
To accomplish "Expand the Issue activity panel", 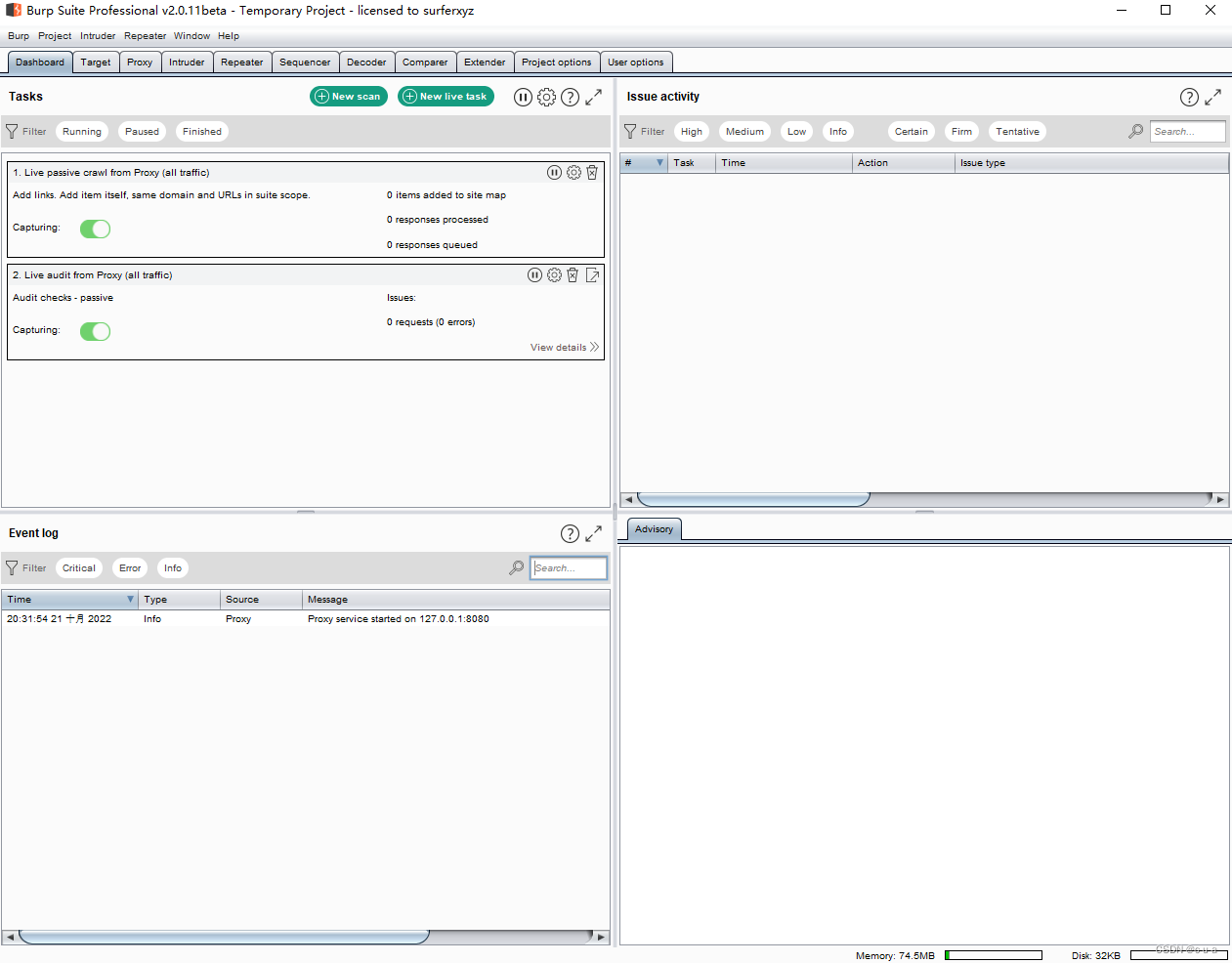I will [x=1212, y=97].
